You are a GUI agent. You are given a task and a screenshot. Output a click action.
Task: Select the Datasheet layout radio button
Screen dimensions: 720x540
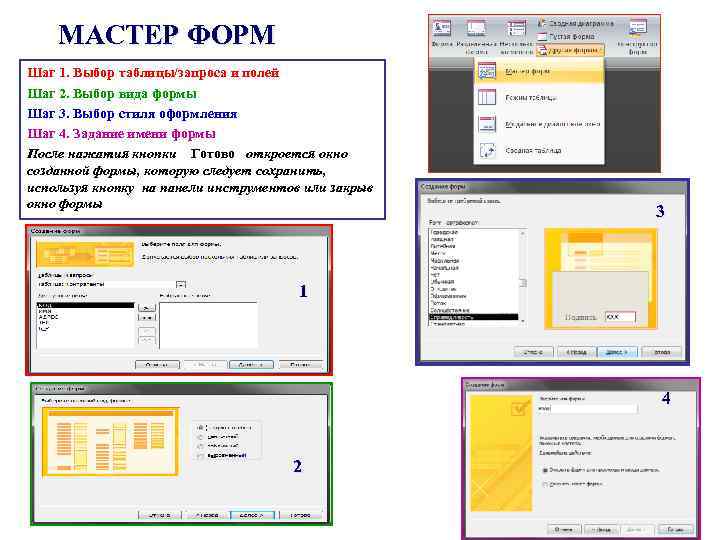click(200, 446)
